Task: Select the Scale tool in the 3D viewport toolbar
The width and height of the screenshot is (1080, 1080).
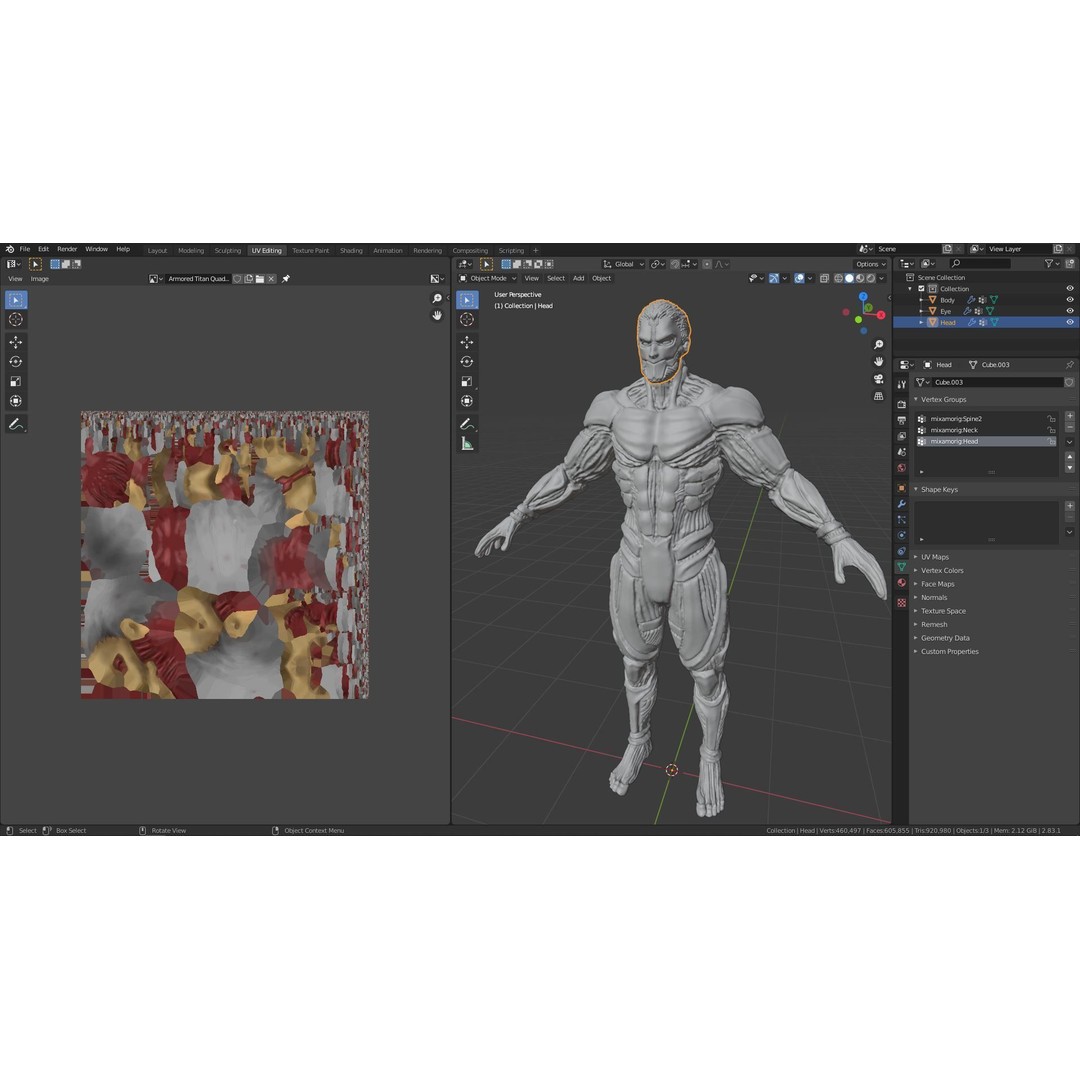Action: click(x=467, y=381)
